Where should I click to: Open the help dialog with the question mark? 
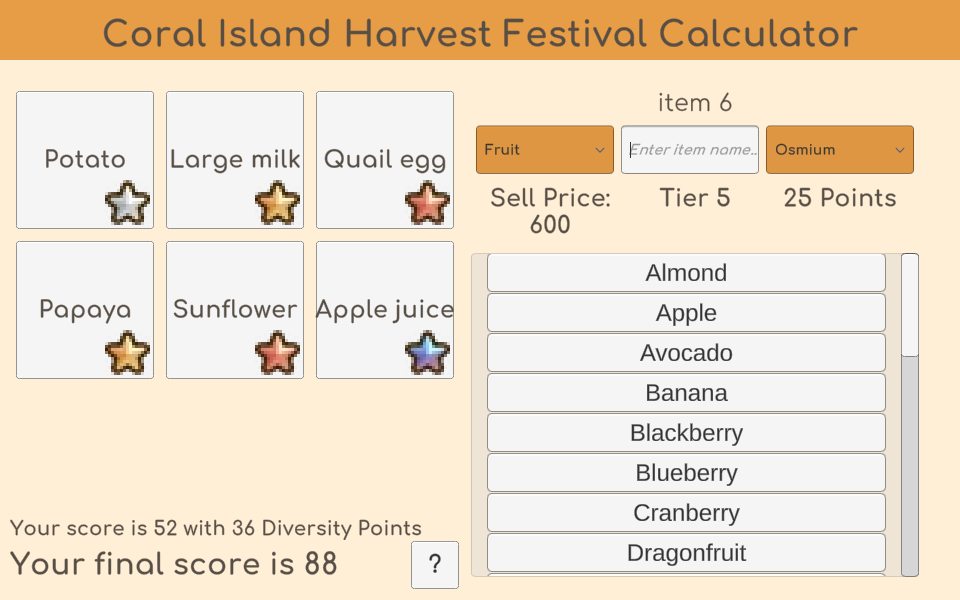pos(434,565)
